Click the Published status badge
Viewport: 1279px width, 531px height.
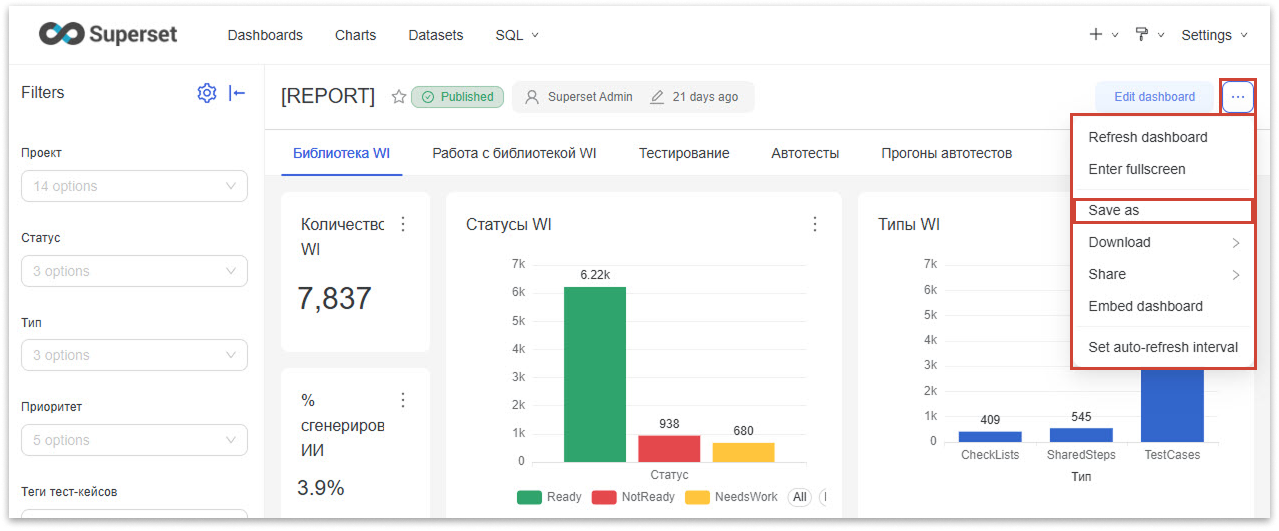click(457, 97)
